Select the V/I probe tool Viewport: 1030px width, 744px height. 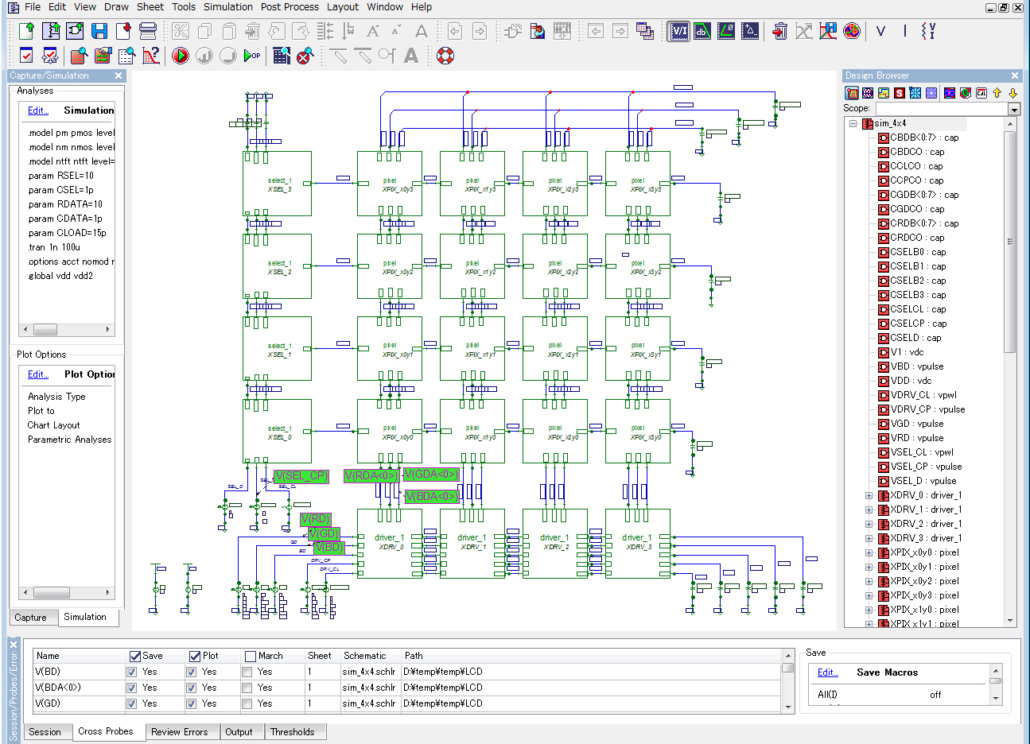679,32
